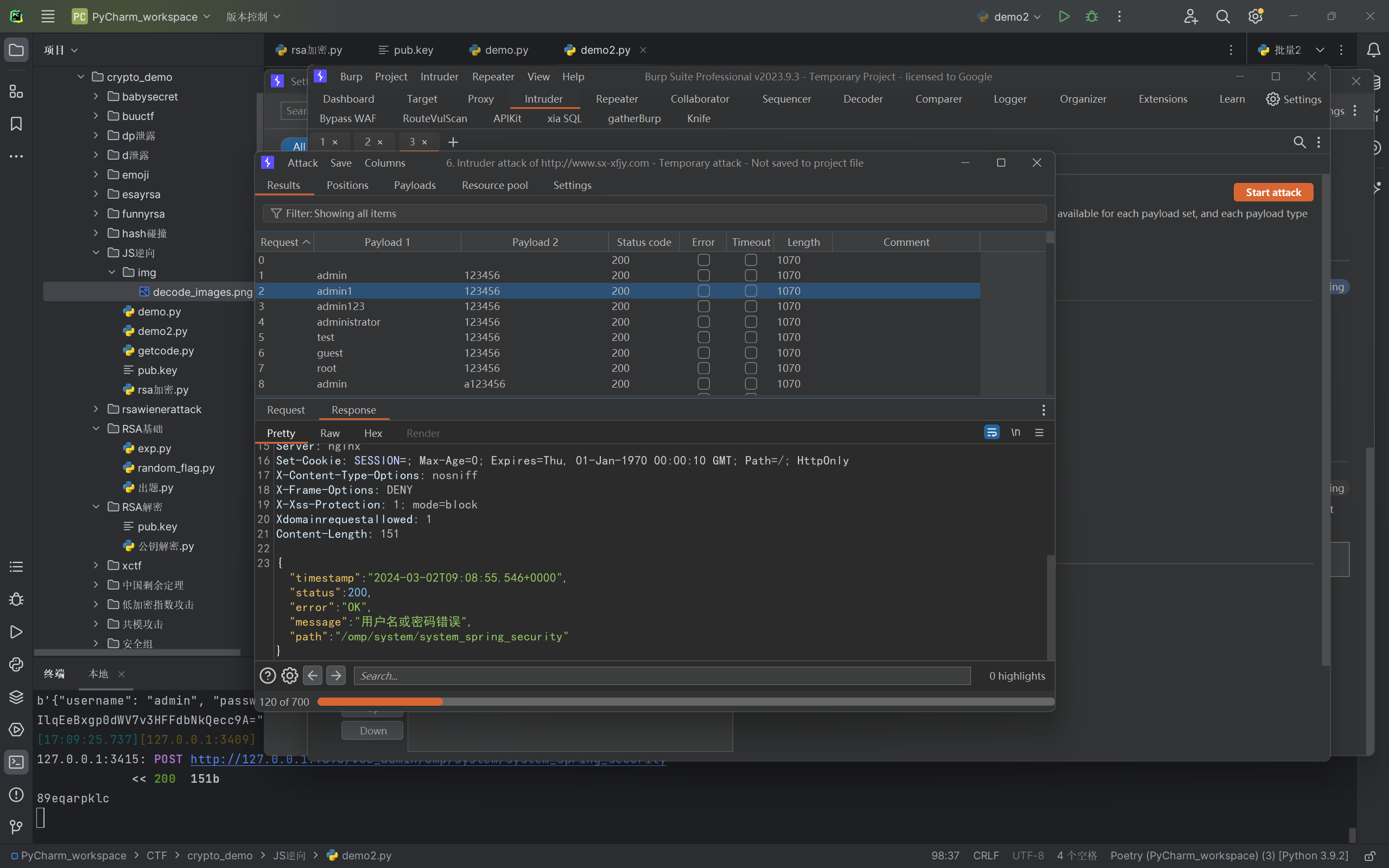
Task: Tick Timeout checkbox for request 8
Action: (751, 383)
